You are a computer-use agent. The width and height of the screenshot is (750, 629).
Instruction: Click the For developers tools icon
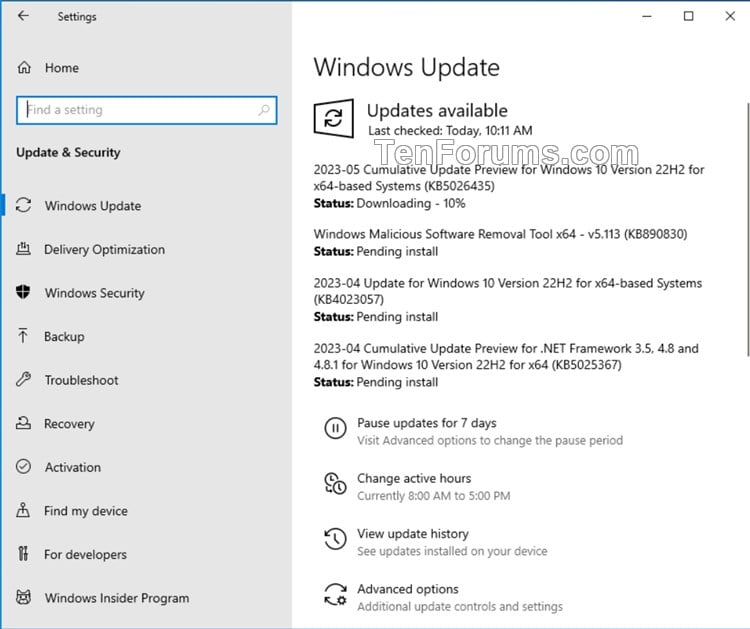pos(23,553)
